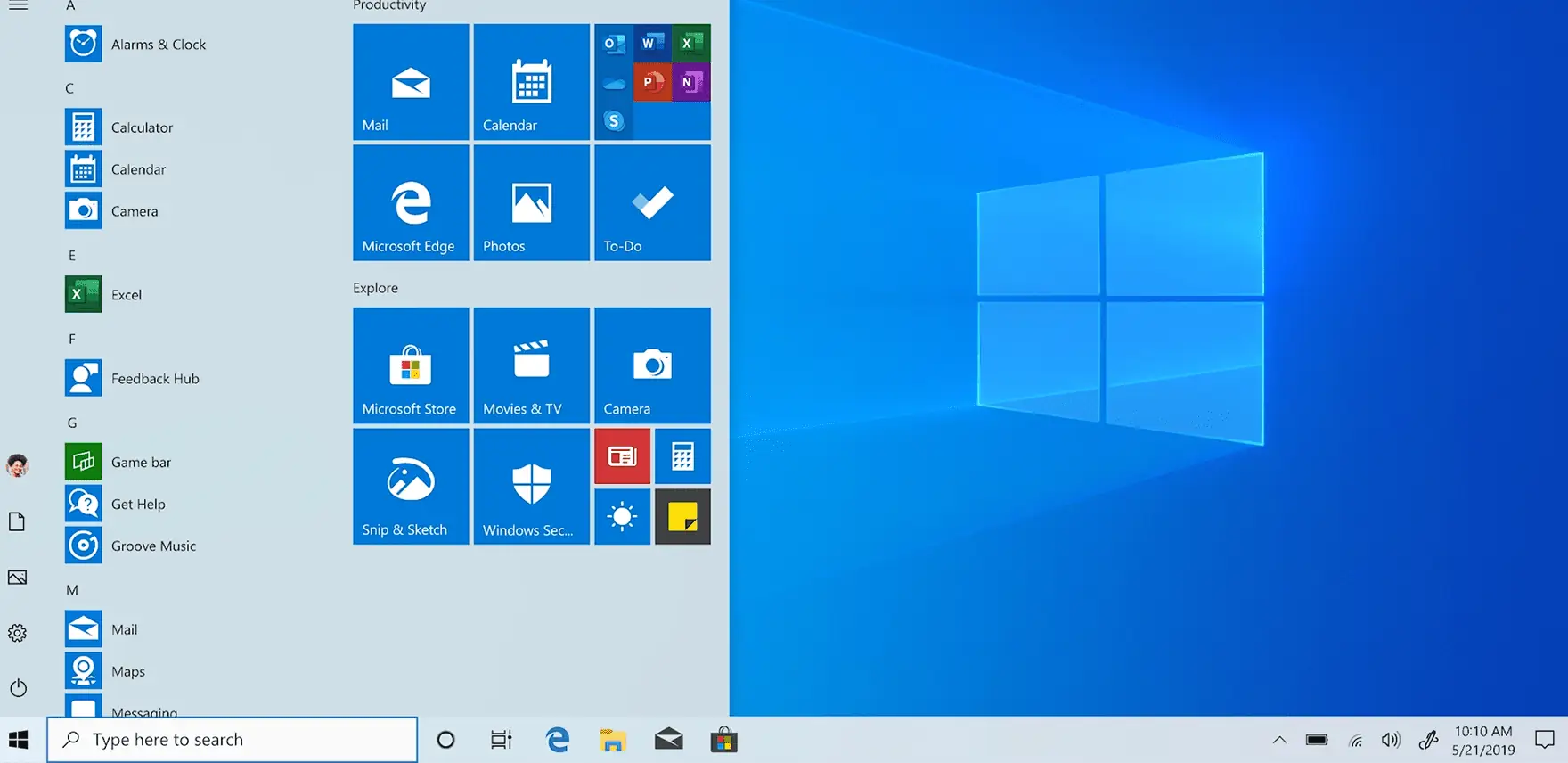Click the Calendar tile in Productivity
1568x763 pixels.
(x=532, y=82)
